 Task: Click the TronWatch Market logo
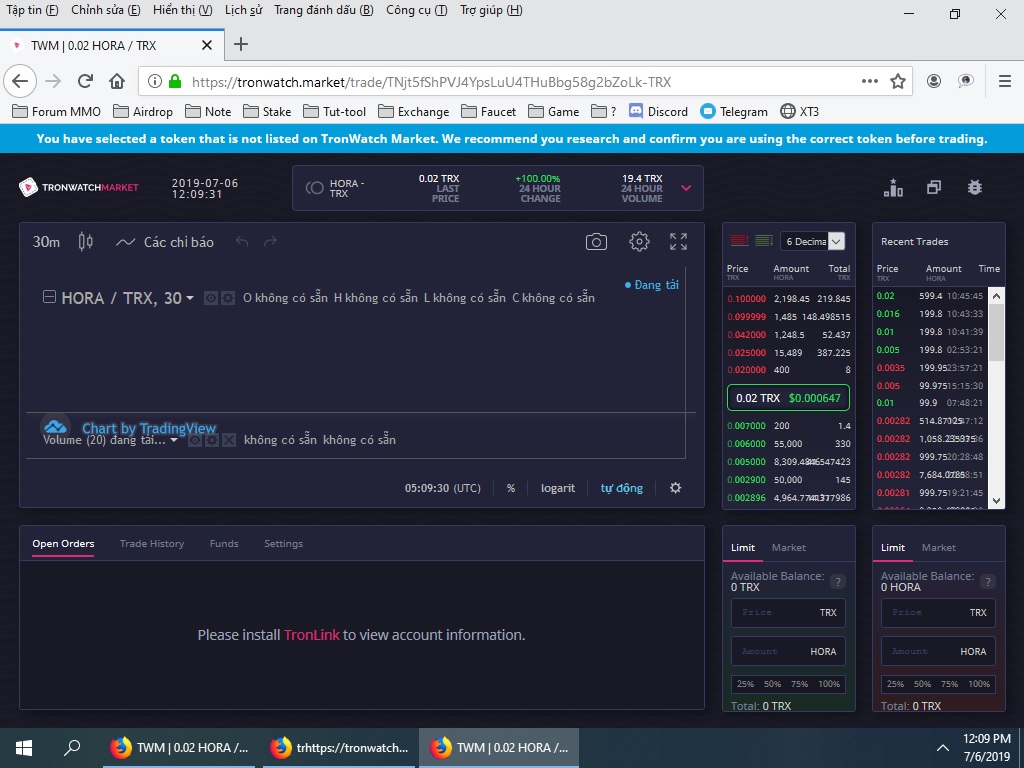click(x=78, y=187)
